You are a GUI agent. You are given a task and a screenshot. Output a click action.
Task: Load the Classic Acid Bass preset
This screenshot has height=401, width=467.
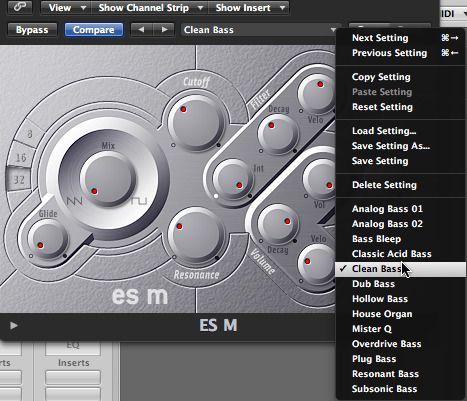click(x=400, y=254)
